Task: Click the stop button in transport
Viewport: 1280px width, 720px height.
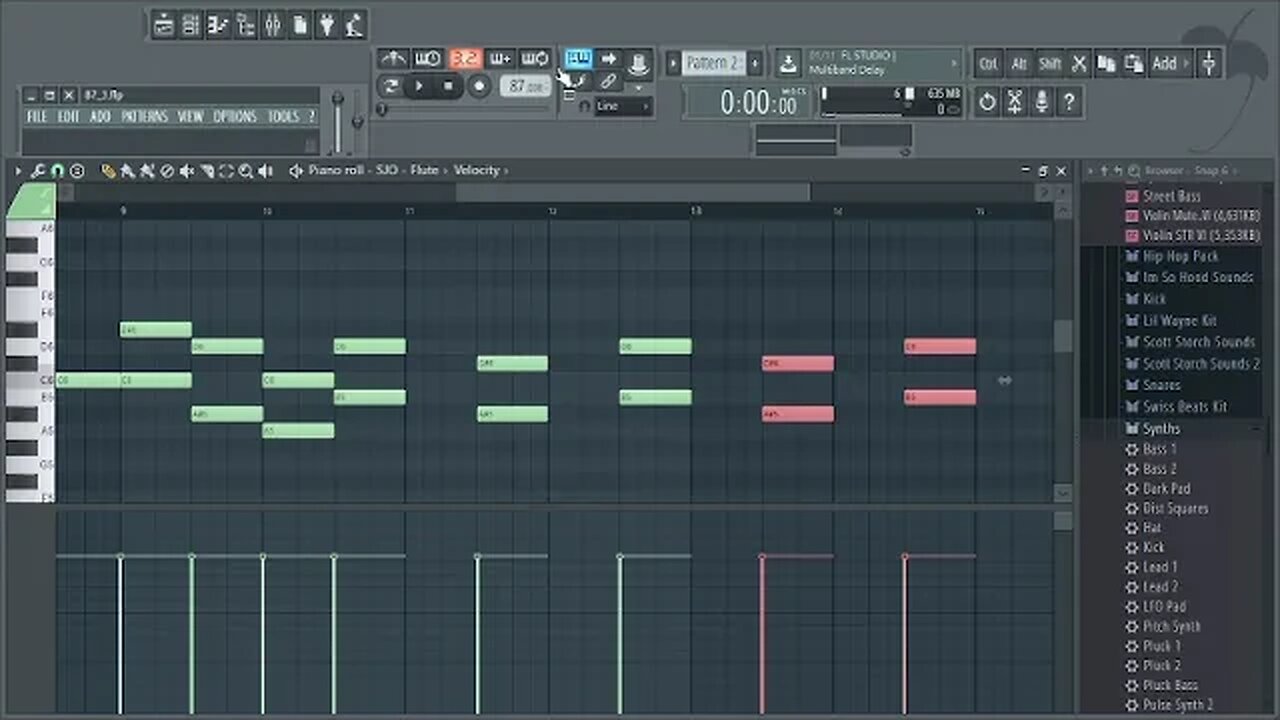Action: click(x=448, y=86)
